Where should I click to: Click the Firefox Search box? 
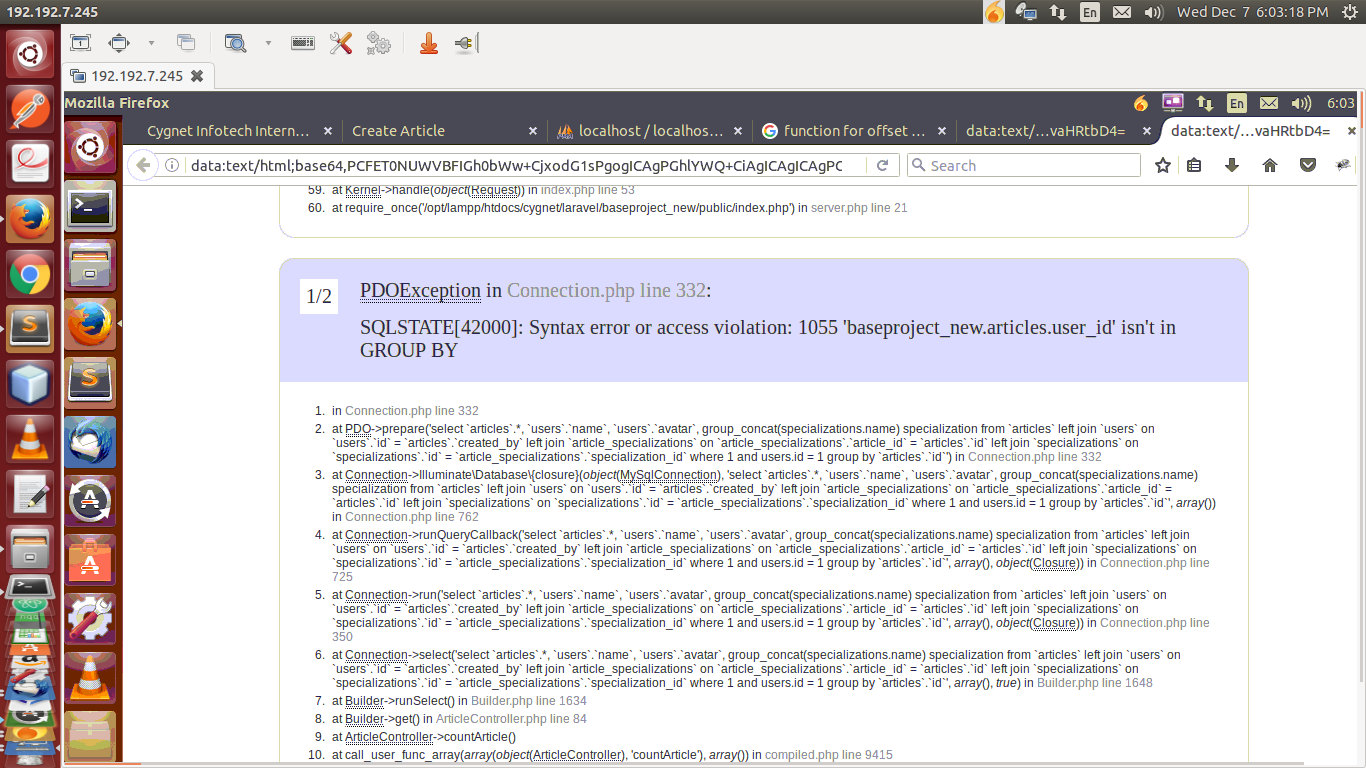pyautogui.click(x=1024, y=165)
